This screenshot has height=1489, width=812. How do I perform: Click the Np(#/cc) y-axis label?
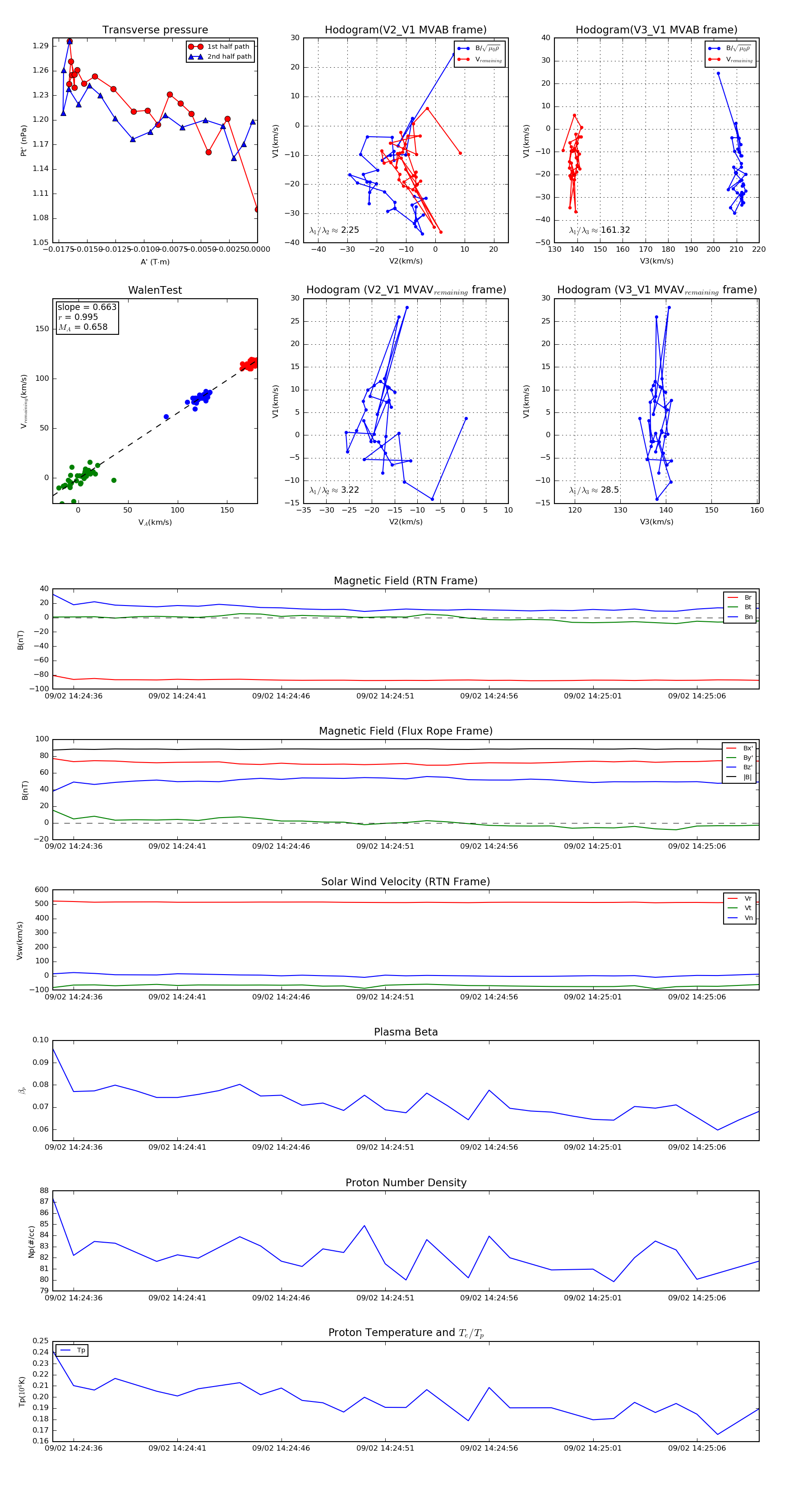tap(31, 1242)
